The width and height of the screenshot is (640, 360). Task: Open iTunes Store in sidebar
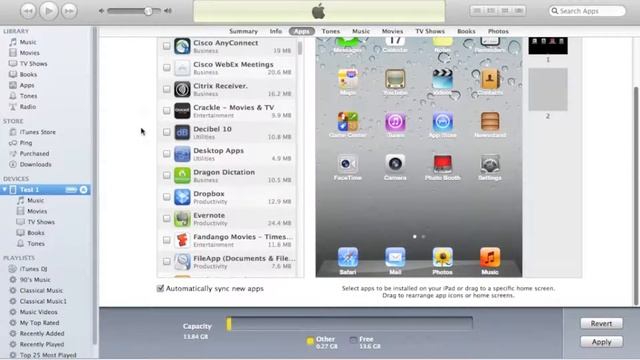[38, 132]
